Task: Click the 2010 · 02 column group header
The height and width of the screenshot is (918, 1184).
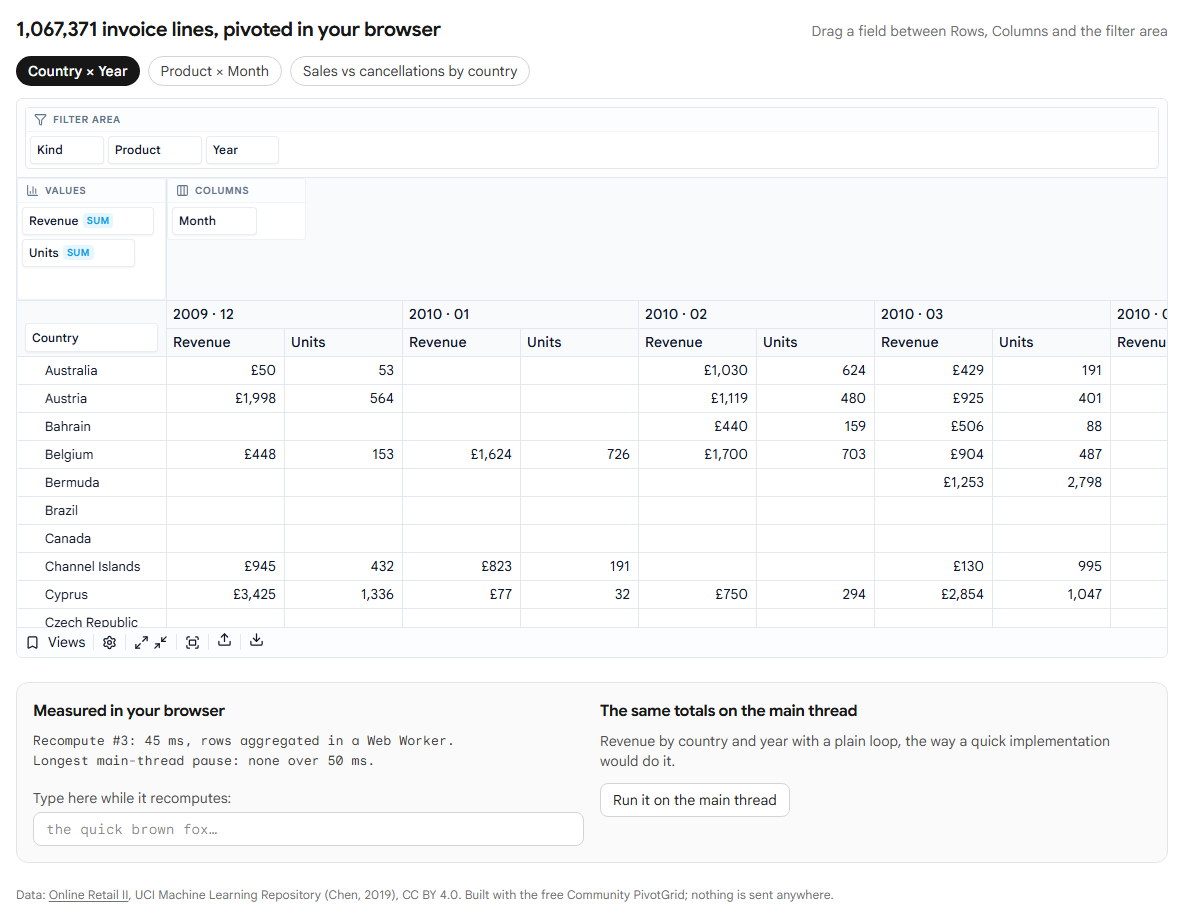Action: click(756, 314)
